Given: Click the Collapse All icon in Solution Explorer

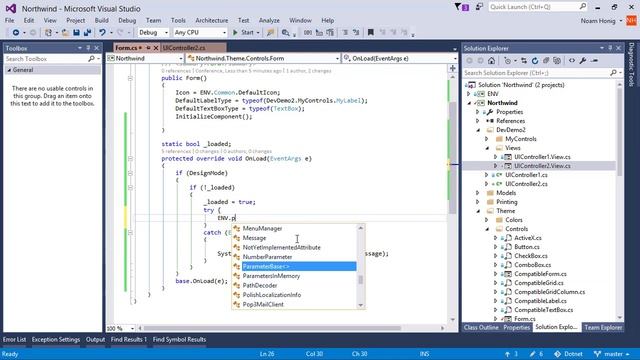Looking at the screenshot, I should pos(546,61).
